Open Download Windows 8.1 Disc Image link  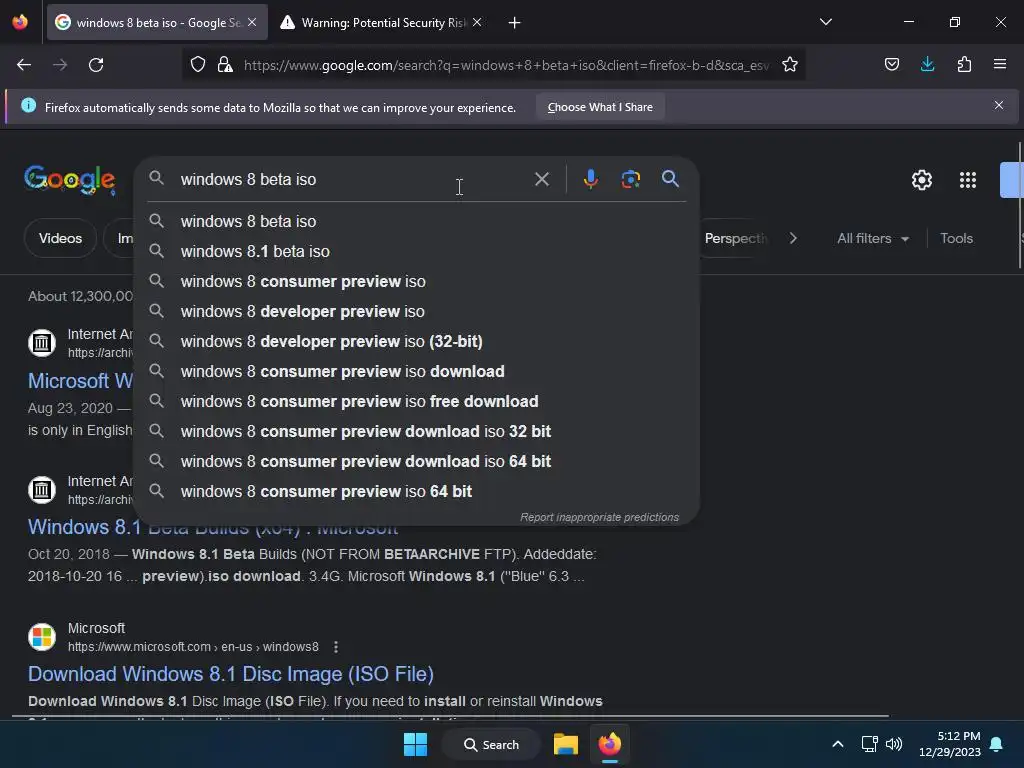tap(231, 673)
